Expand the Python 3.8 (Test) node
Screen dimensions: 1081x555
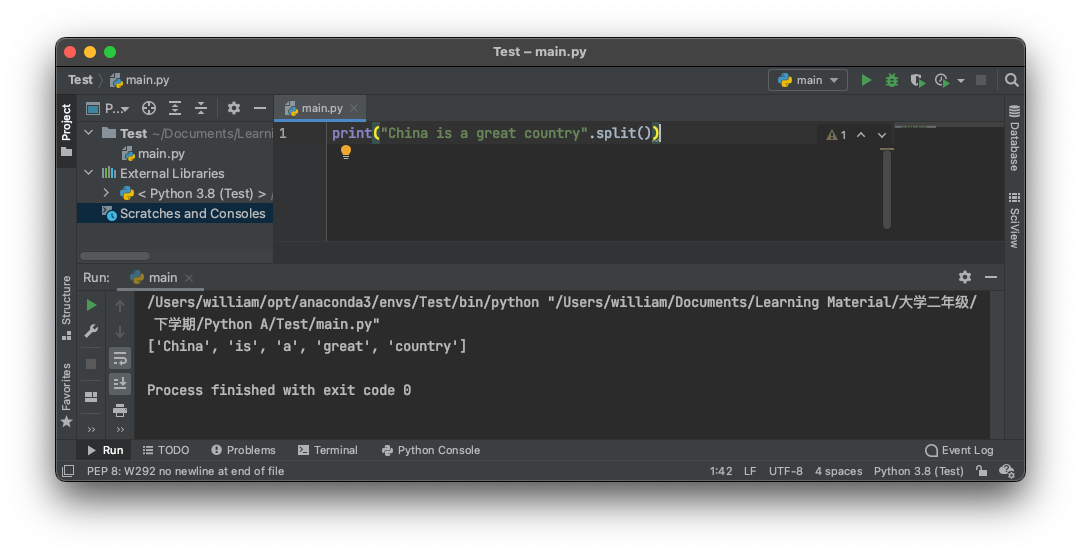[x=106, y=193]
